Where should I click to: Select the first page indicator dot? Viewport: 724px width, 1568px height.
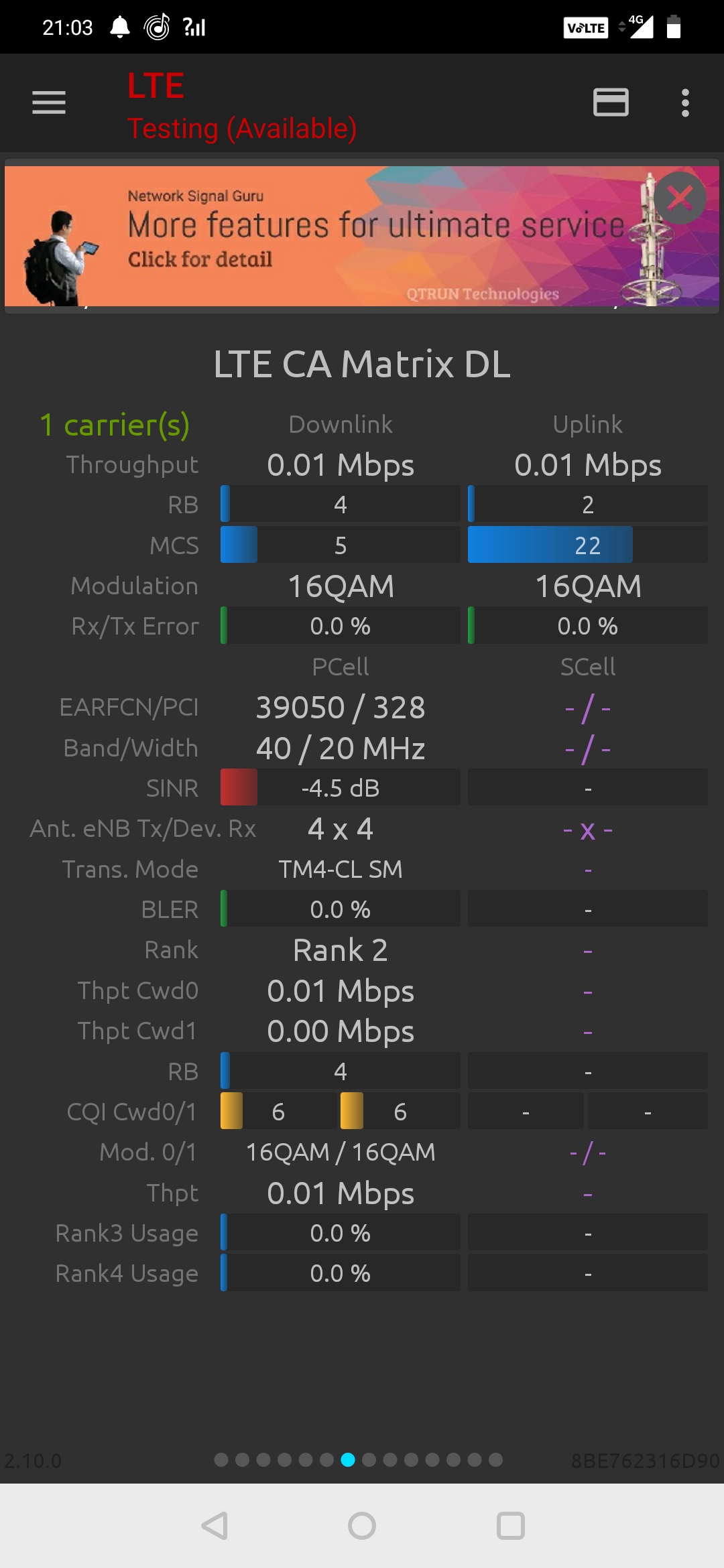[221, 1459]
